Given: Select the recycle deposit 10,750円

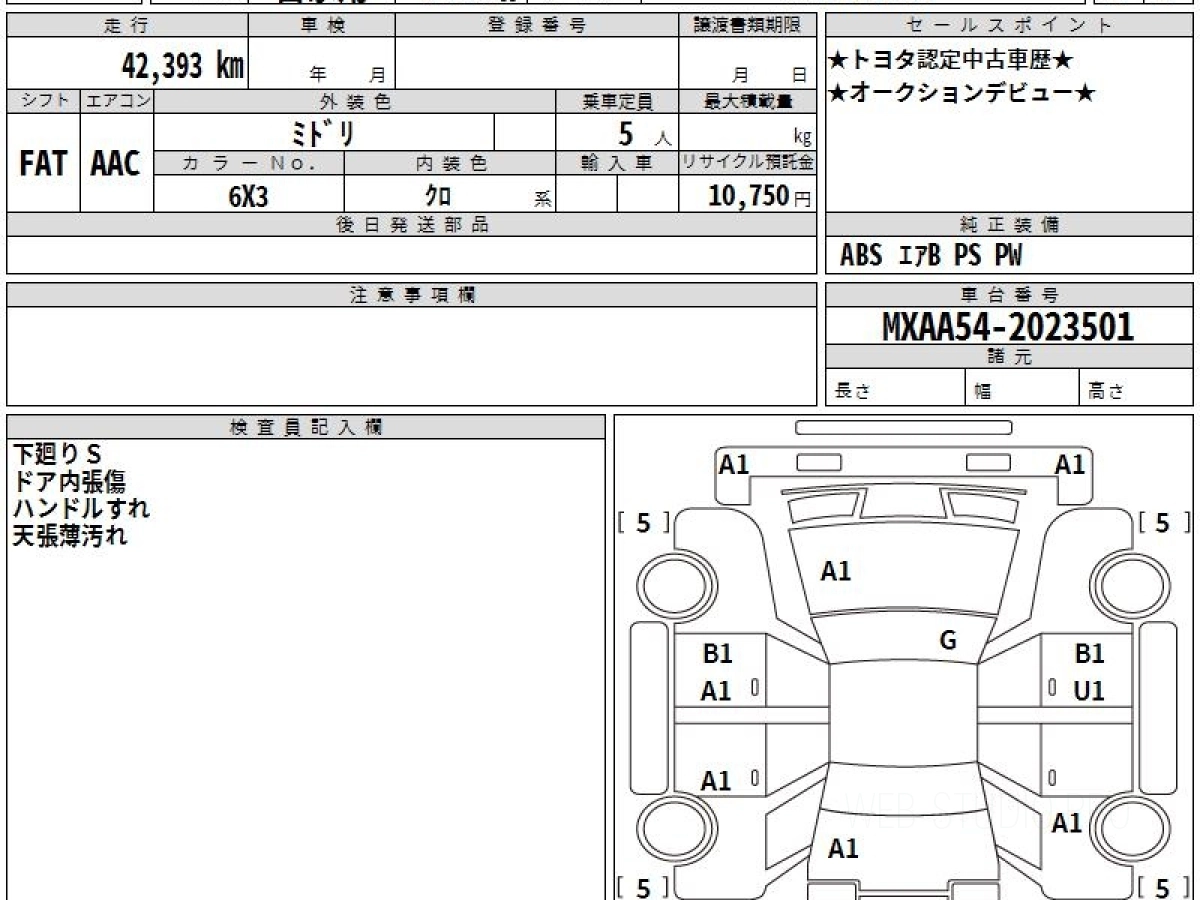Looking at the screenshot, I should coord(759,196).
